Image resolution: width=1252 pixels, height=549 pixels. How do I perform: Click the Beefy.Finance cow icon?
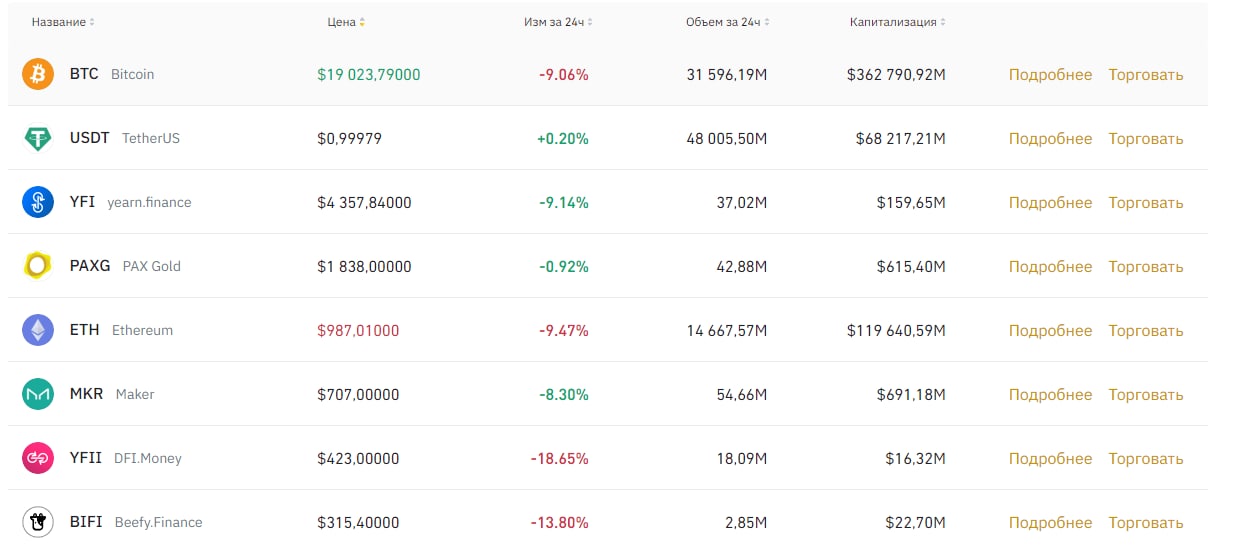coord(38,522)
